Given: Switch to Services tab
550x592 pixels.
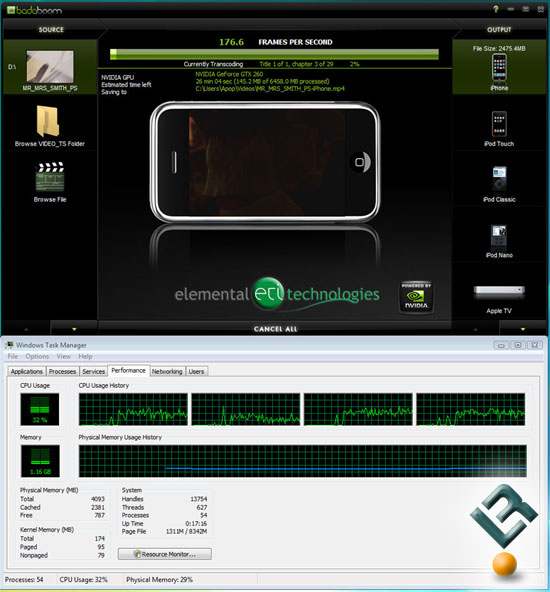Looking at the screenshot, I should coord(94,372).
